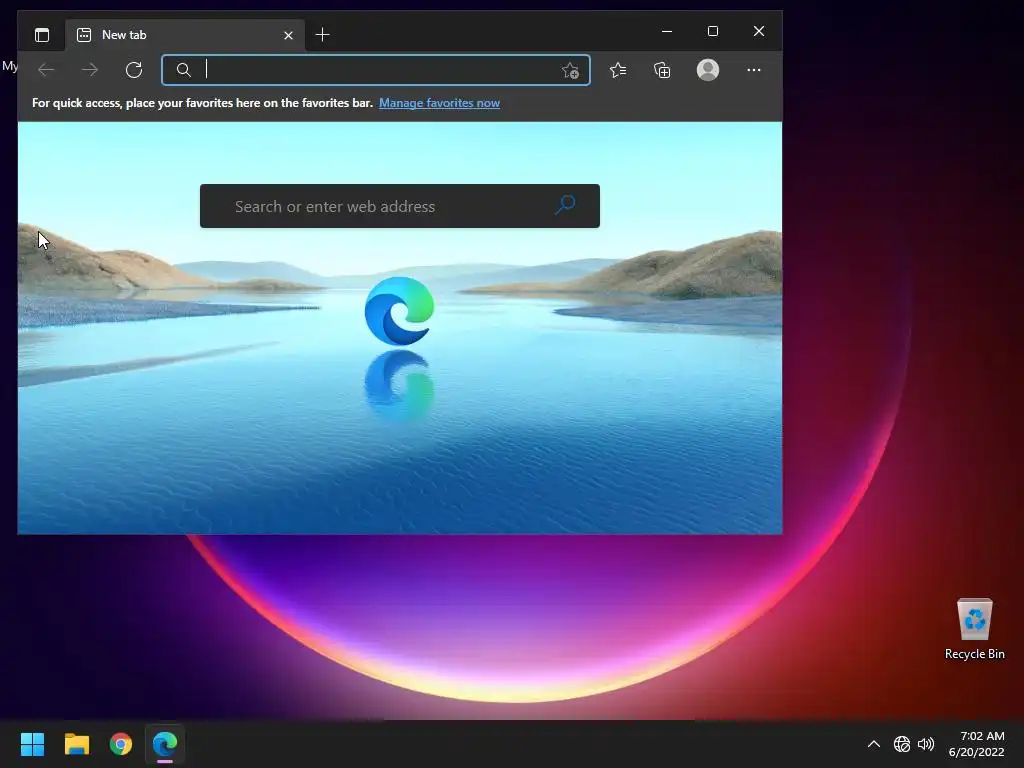Add this page to favorites star
The height and width of the screenshot is (768, 1024).
pos(570,71)
